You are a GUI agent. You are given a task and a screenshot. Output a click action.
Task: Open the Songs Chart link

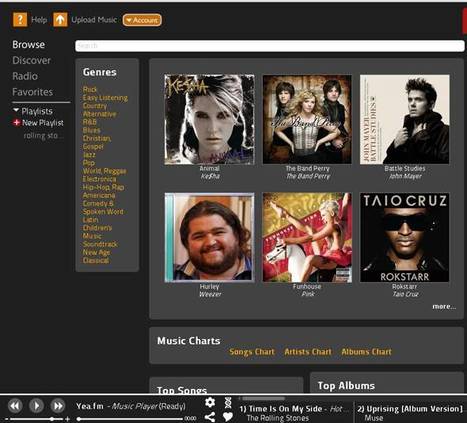[252, 352]
